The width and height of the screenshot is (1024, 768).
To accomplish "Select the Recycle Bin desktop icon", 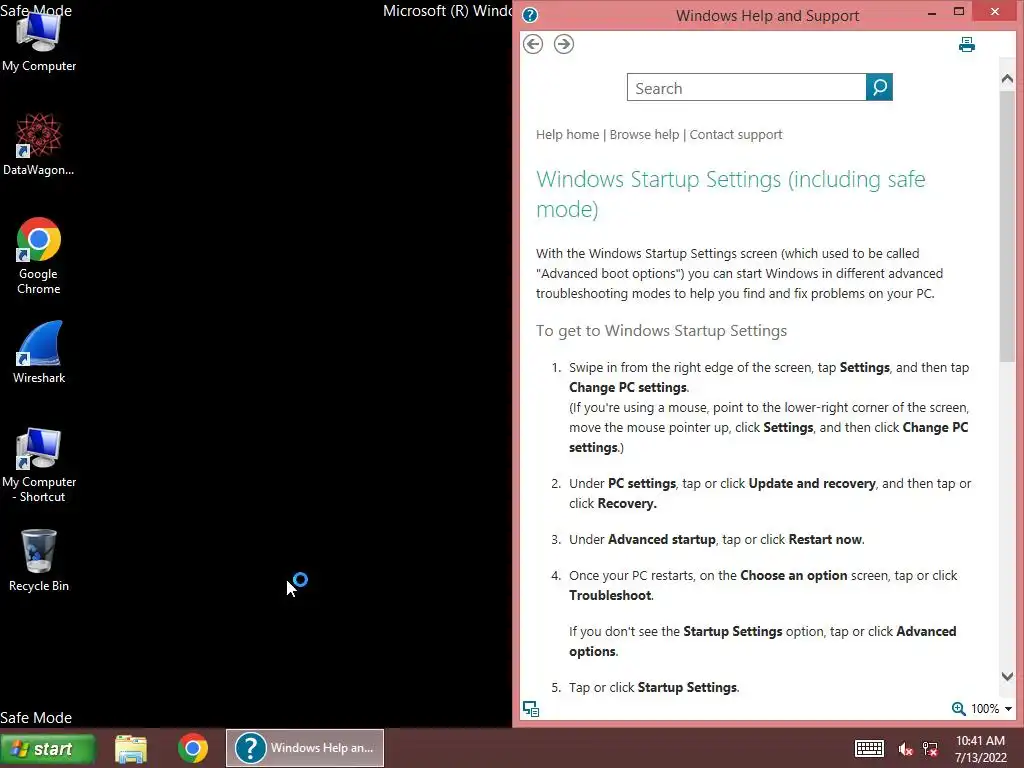I will 39,561.
